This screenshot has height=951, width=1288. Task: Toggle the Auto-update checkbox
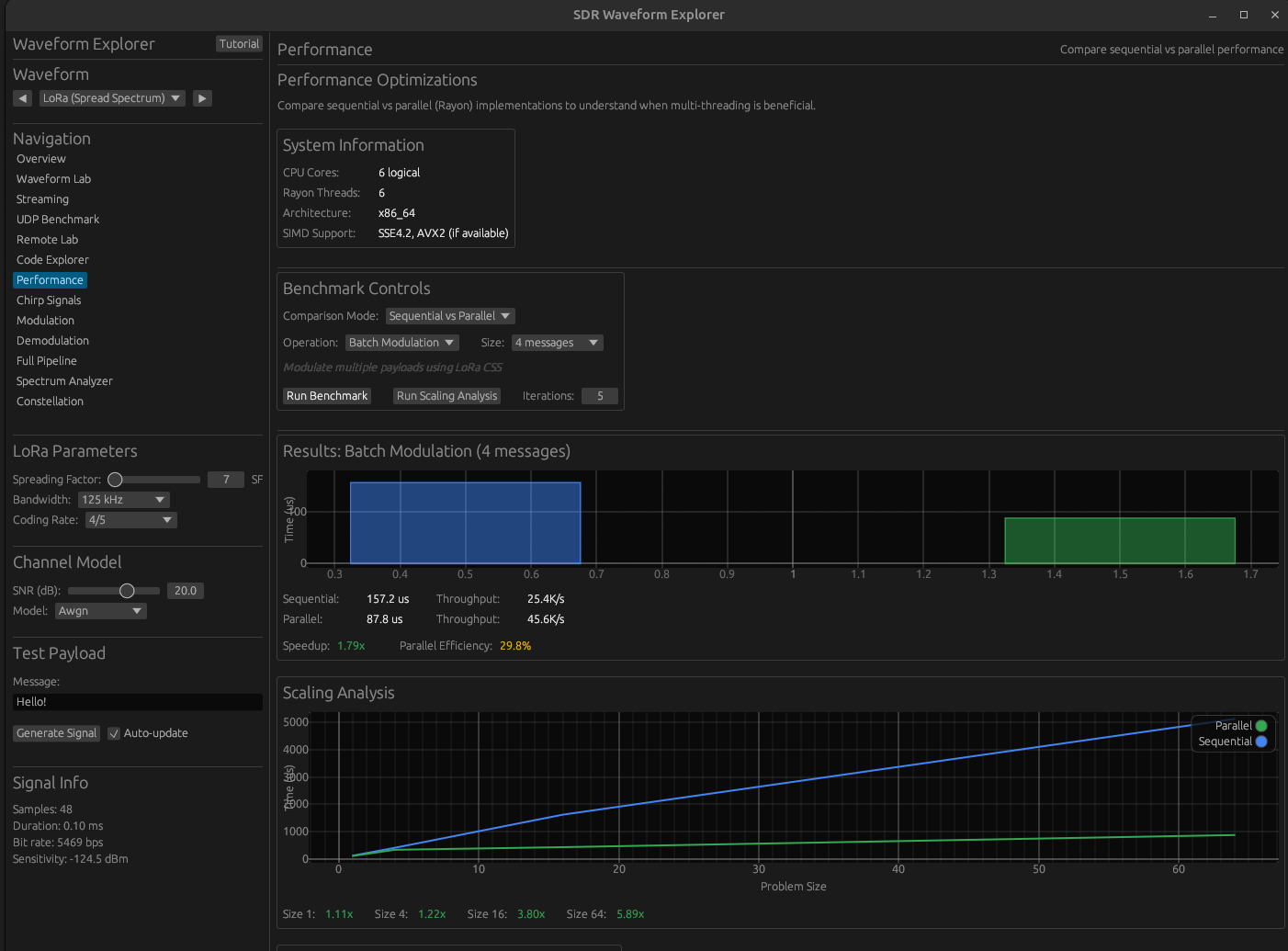114,733
